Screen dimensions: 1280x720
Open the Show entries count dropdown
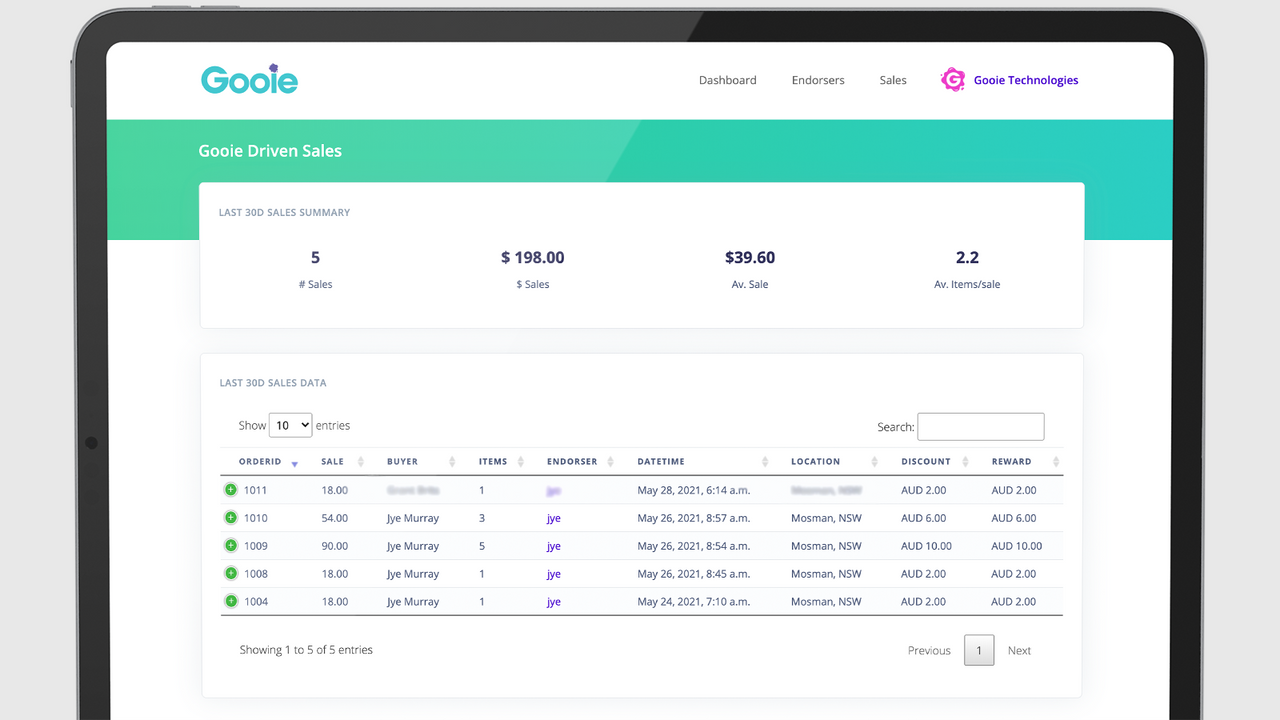click(291, 425)
